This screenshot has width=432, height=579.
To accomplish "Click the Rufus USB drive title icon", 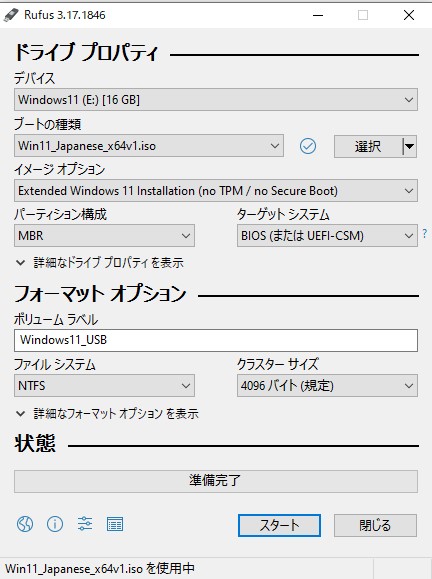I will [x=11, y=15].
